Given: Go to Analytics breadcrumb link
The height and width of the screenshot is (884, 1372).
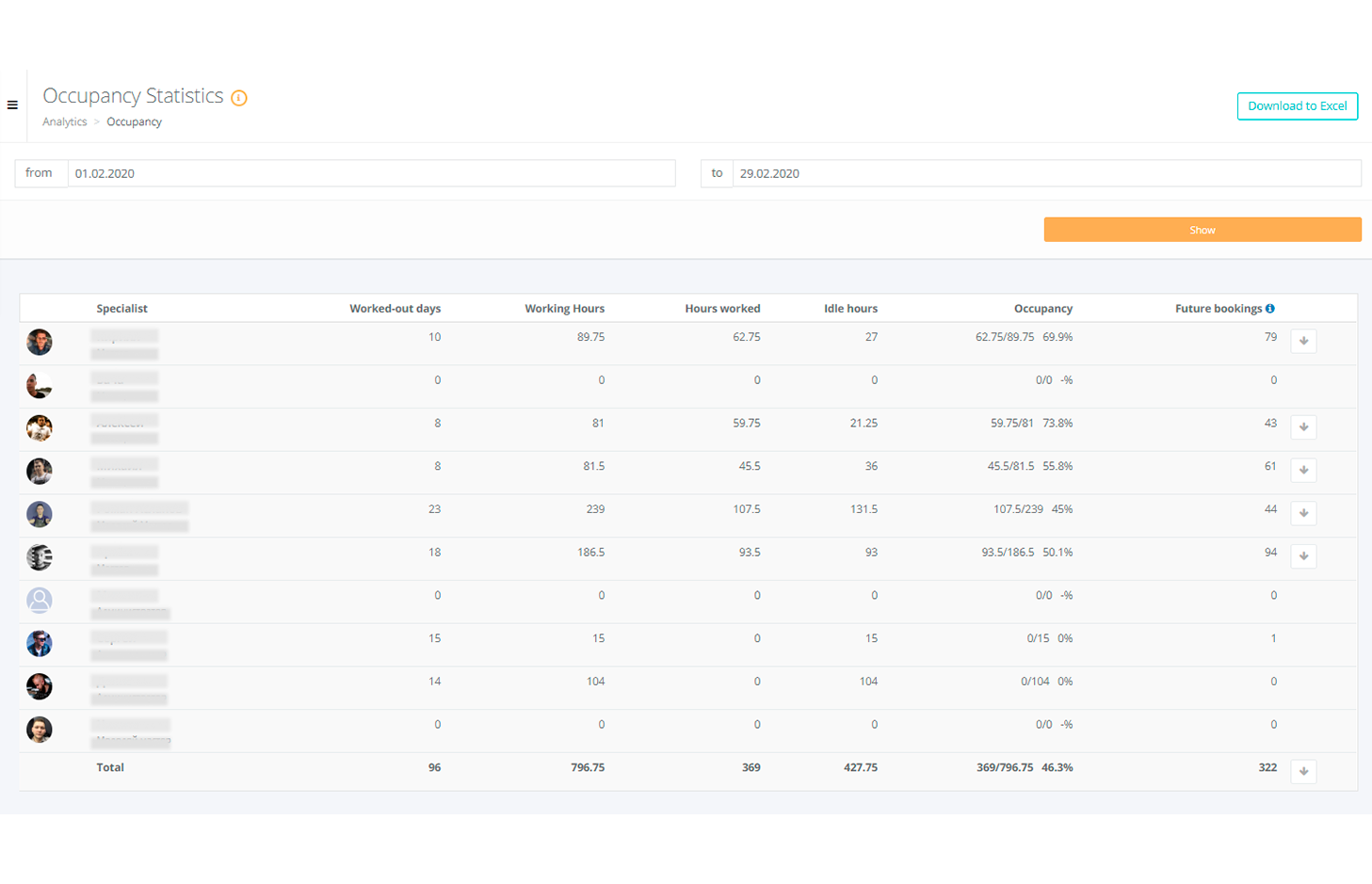Looking at the screenshot, I should coord(64,122).
